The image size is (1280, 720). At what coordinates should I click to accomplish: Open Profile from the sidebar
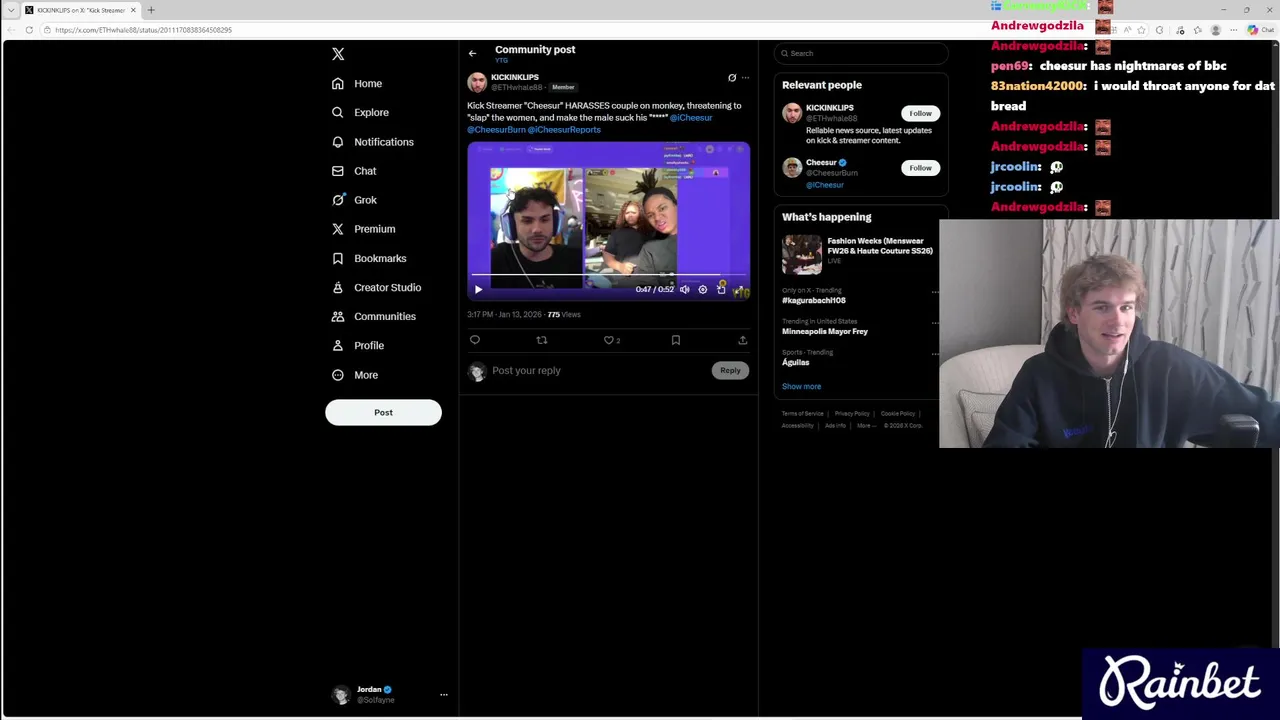(x=357, y=346)
